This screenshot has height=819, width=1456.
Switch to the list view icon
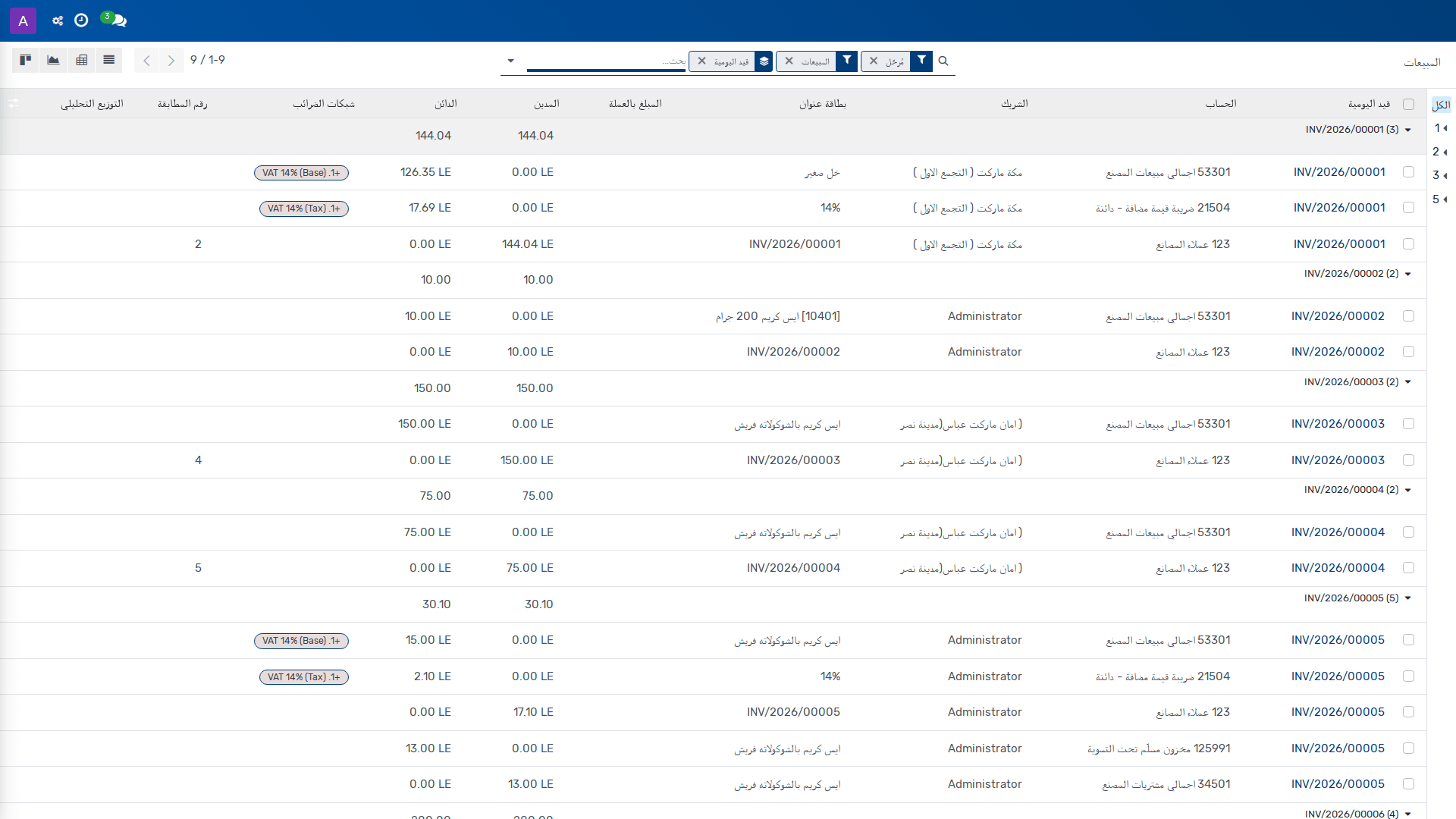pos(109,60)
